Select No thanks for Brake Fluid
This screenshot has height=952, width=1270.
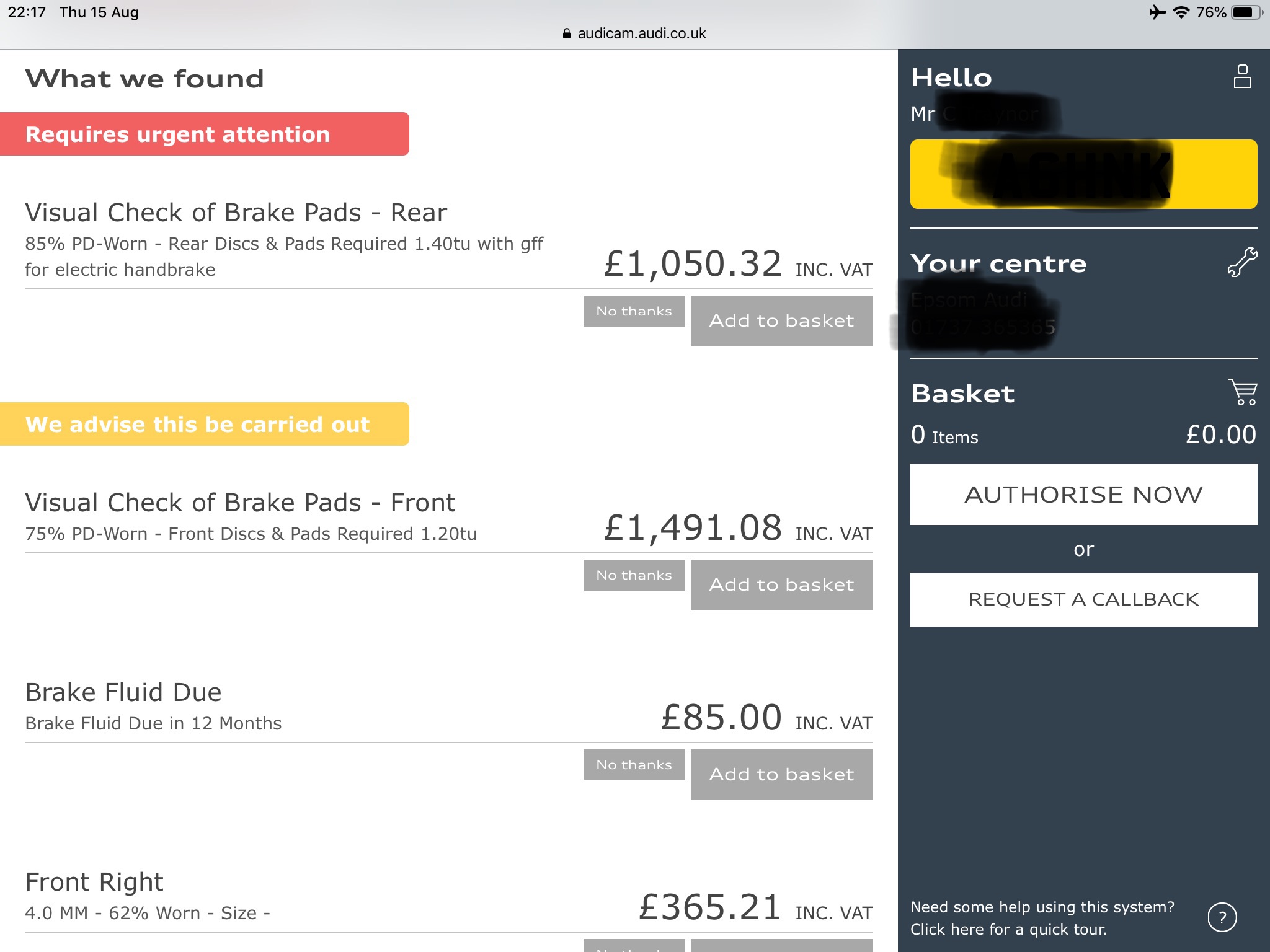pyautogui.click(x=634, y=765)
